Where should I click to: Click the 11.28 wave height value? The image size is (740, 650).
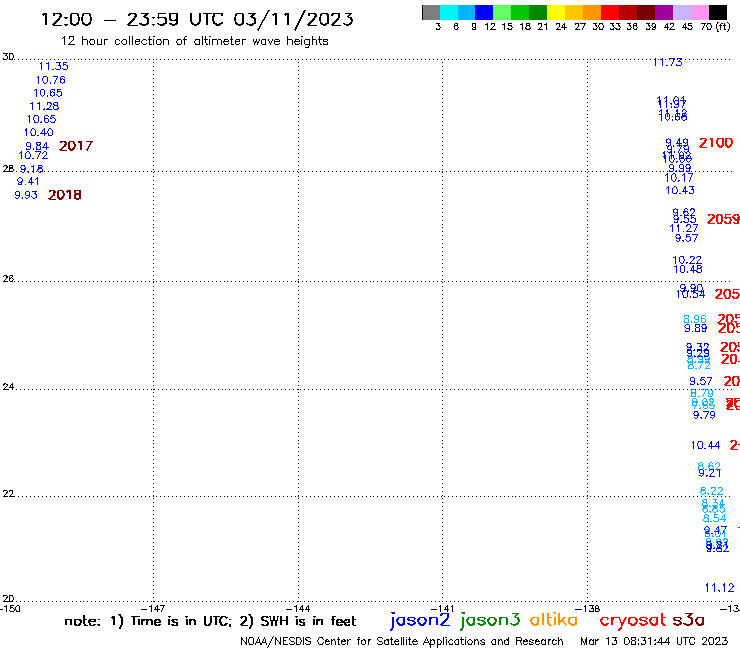click(44, 106)
